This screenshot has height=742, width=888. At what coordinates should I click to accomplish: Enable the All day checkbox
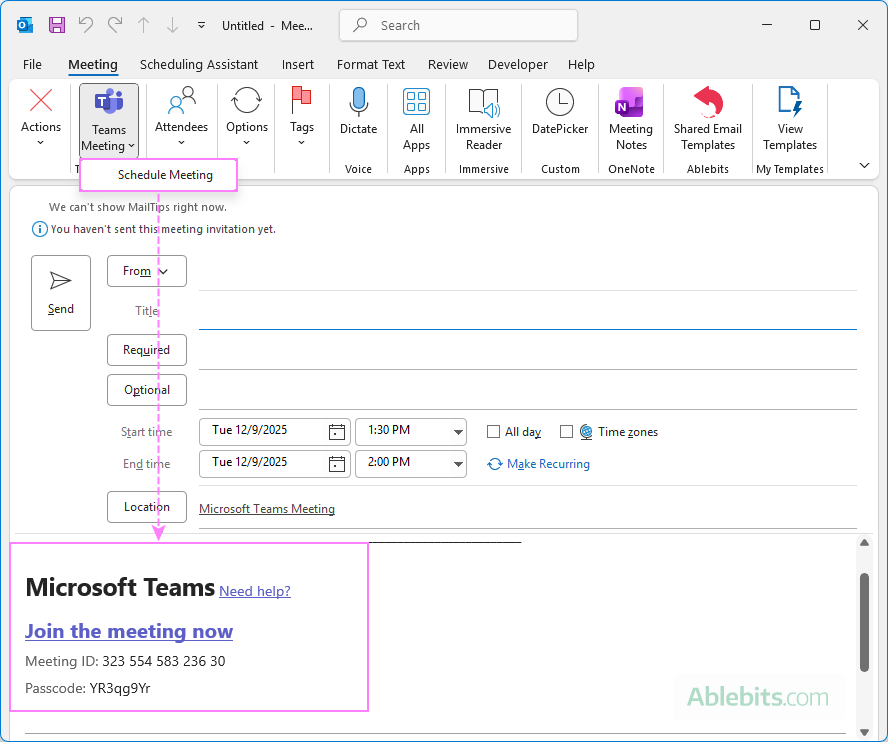point(493,432)
